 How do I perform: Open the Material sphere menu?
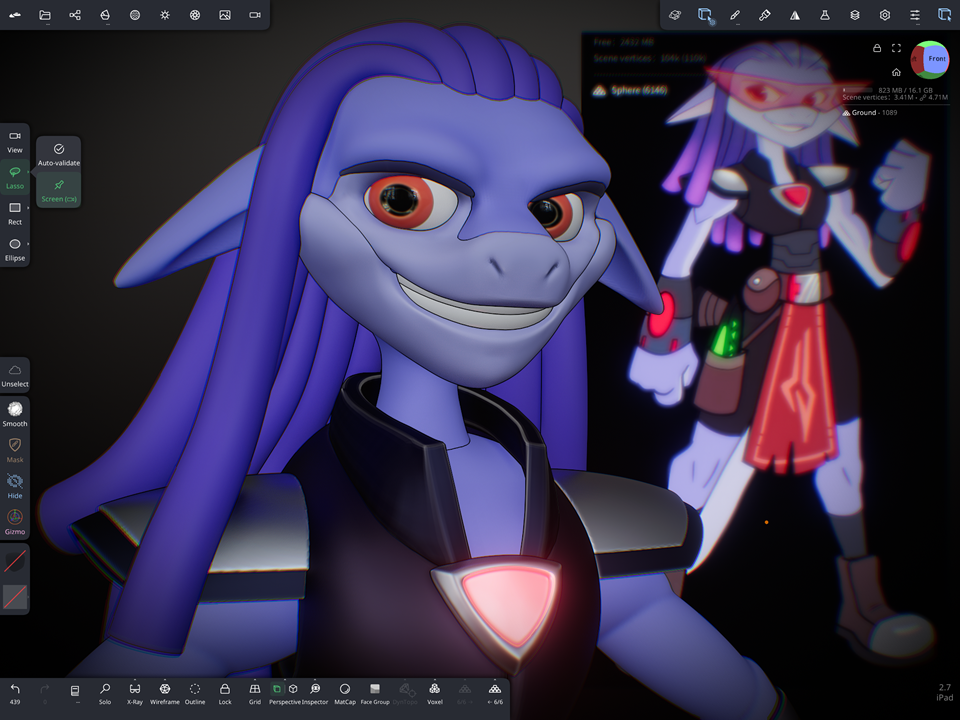tap(135, 15)
